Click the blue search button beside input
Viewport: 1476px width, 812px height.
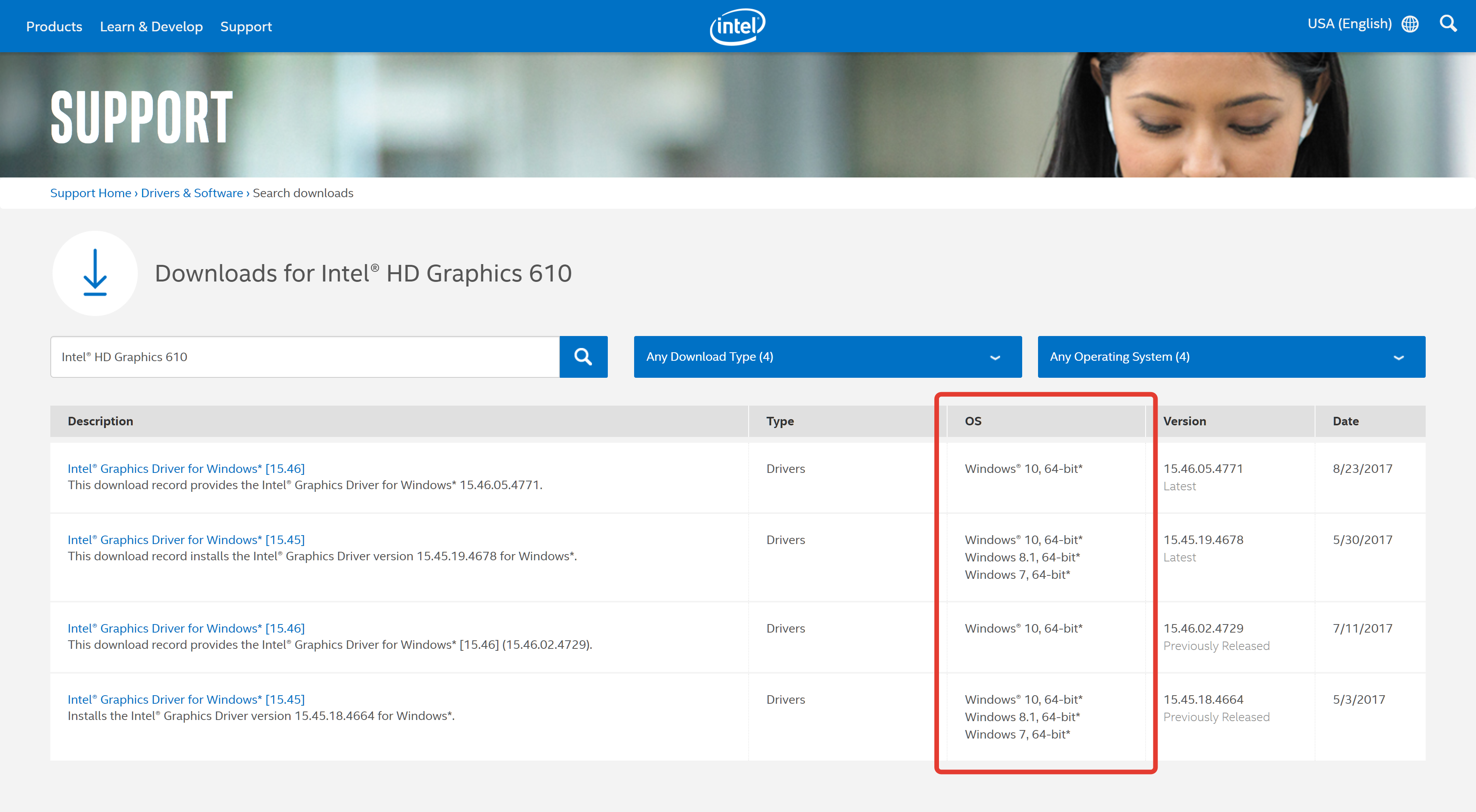[x=583, y=357]
